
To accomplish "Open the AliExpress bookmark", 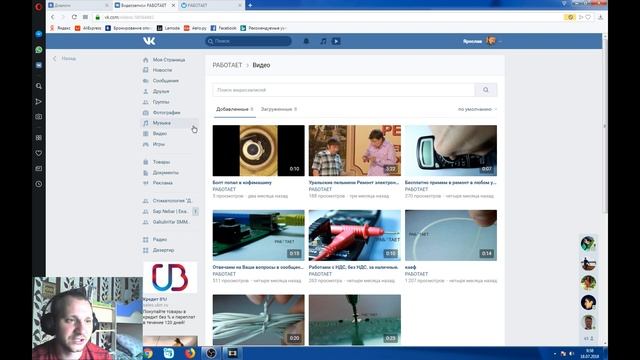I will pyautogui.click(x=88, y=28).
